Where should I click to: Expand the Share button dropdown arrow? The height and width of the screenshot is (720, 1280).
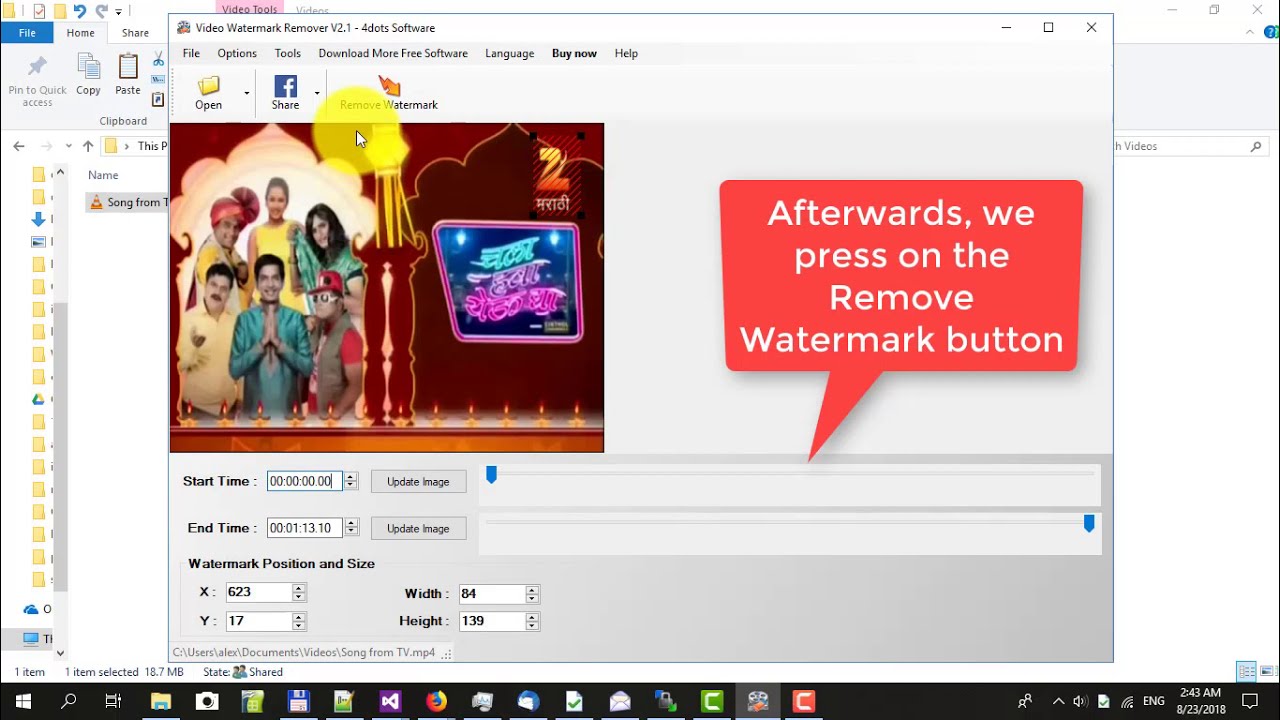(316, 93)
